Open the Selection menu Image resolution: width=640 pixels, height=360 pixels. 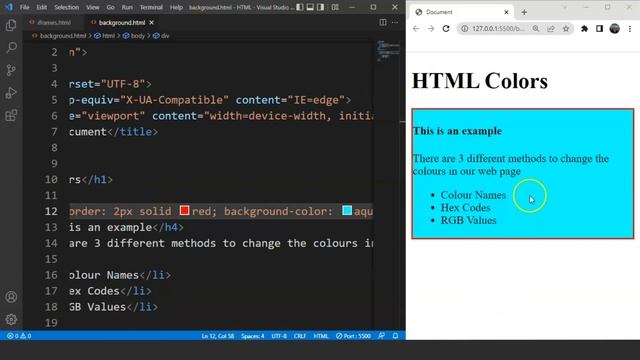(67, 7)
